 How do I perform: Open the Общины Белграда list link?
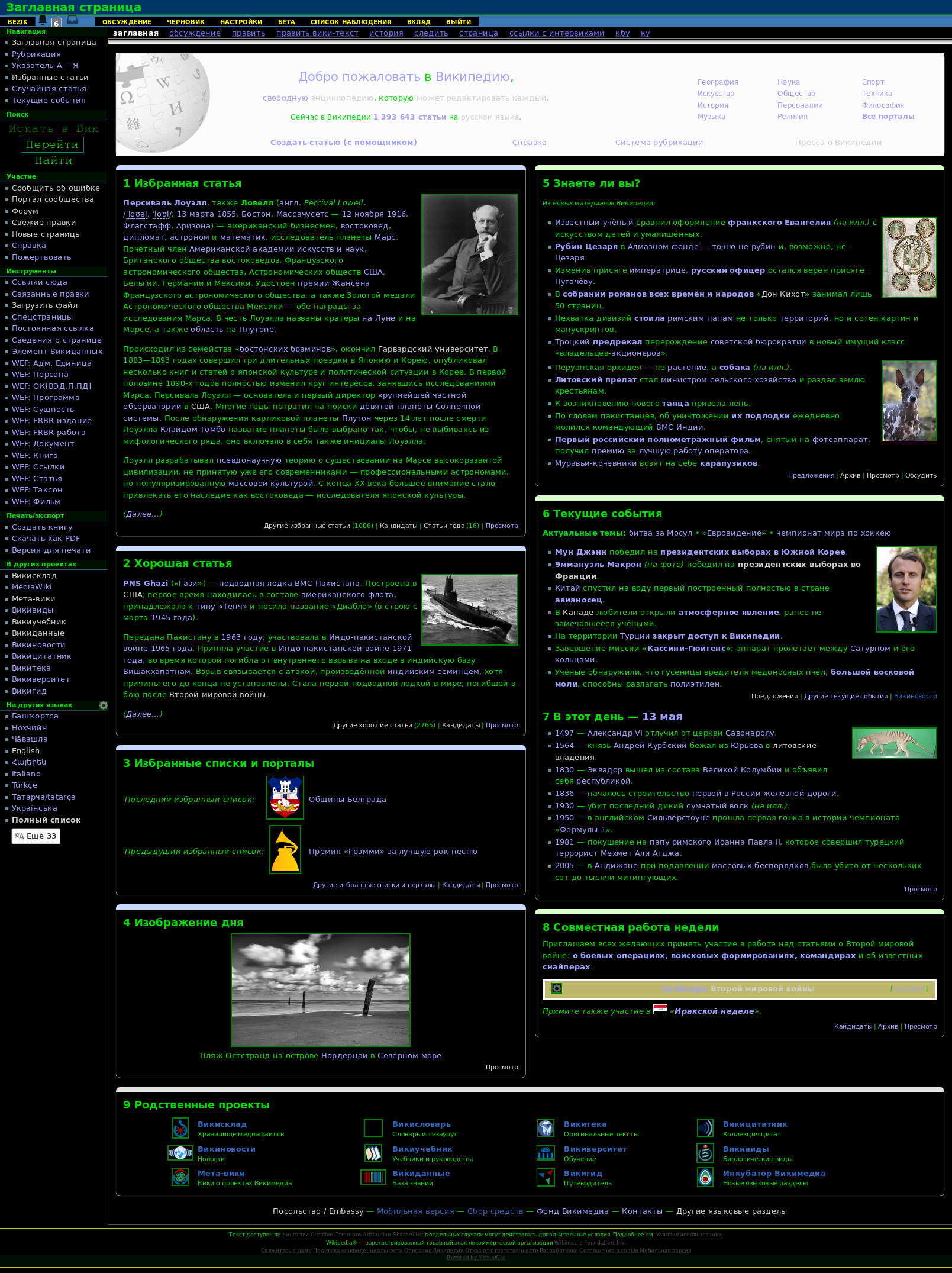pyautogui.click(x=347, y=800)
